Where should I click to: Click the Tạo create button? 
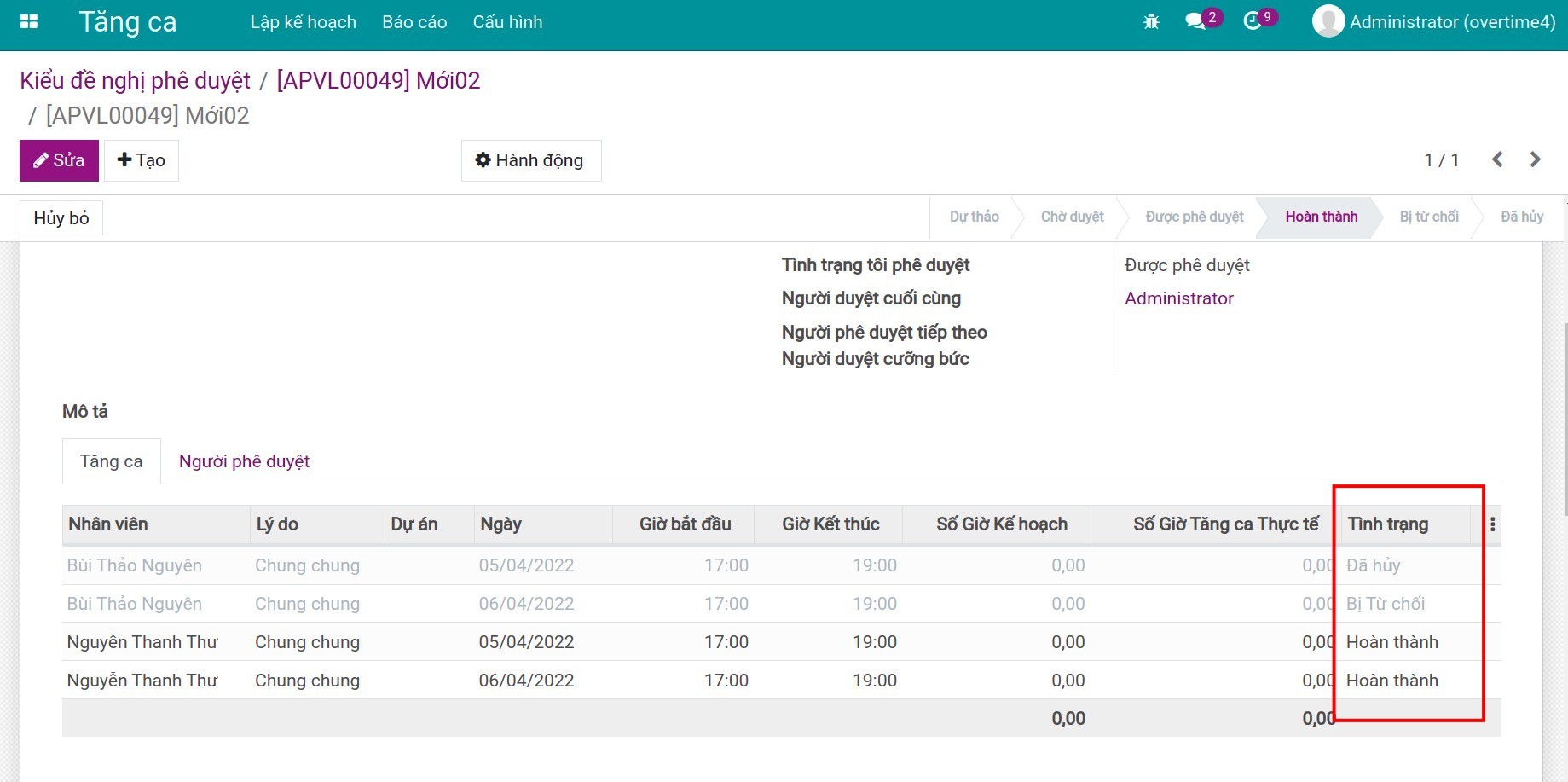[x=142, y=160]
